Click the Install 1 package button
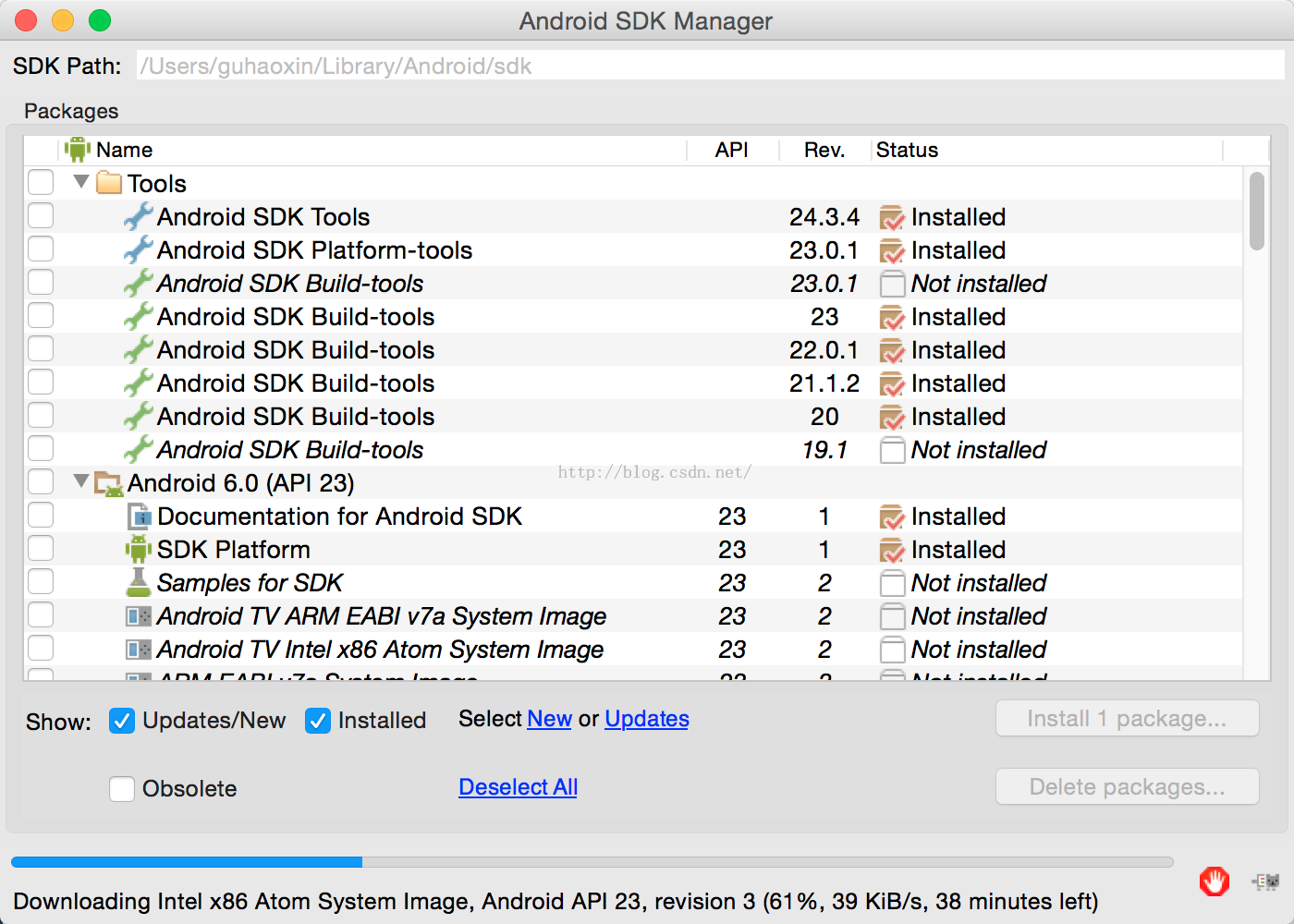 pos(1127,719)
